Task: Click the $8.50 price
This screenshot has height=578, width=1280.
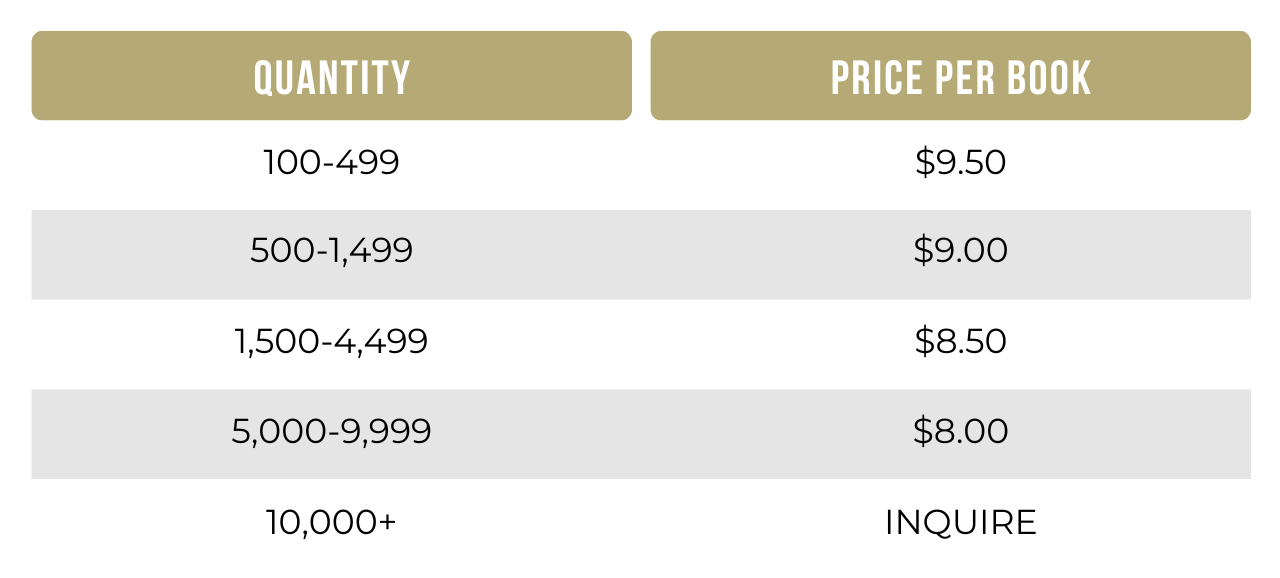Action: (960, 342)
